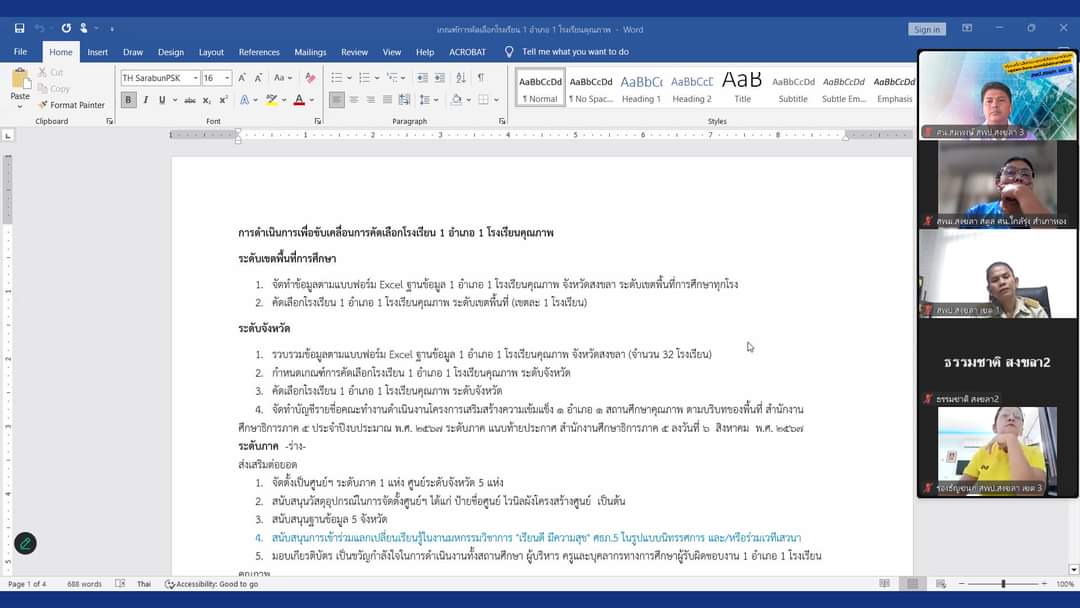Save the document with floppy disk icon
Image resolution: width=1080 pixels, height=608 pixels.
point(19,28)
